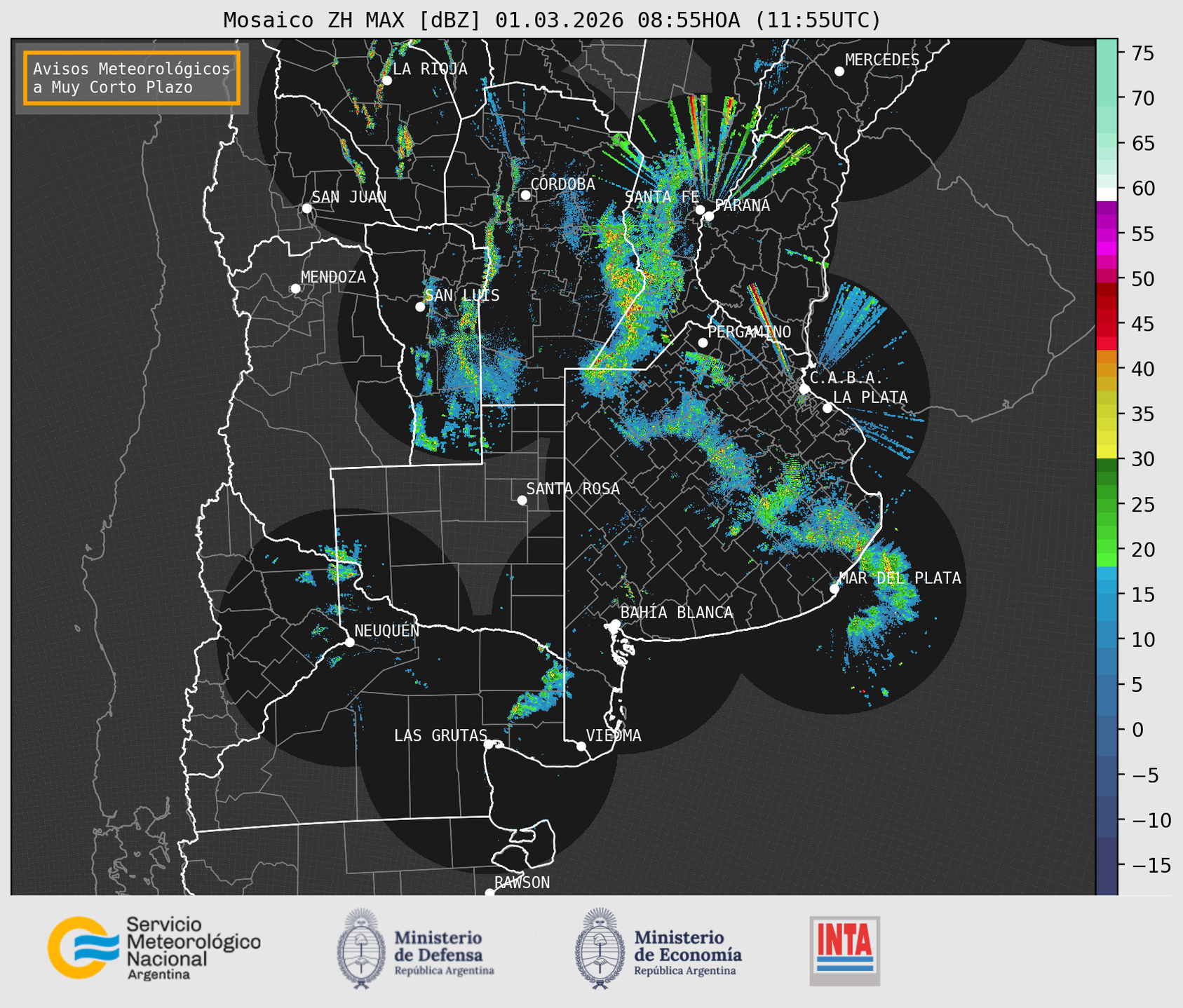The image size is (1183, 1008).
Task: Click the Servicio Meteorológico Nacional logo
Action: pos(154,948)
